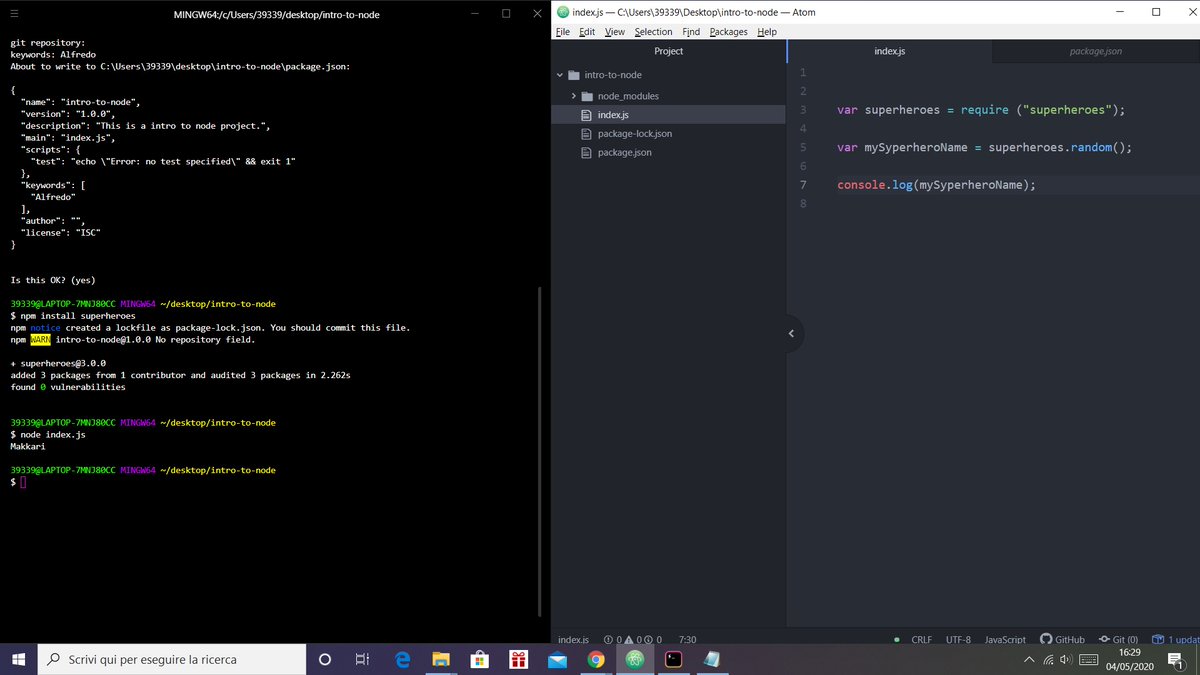1200x675 pixels.
Task: Click cursor position 7:30 in status bar
Action: point(687,639)
